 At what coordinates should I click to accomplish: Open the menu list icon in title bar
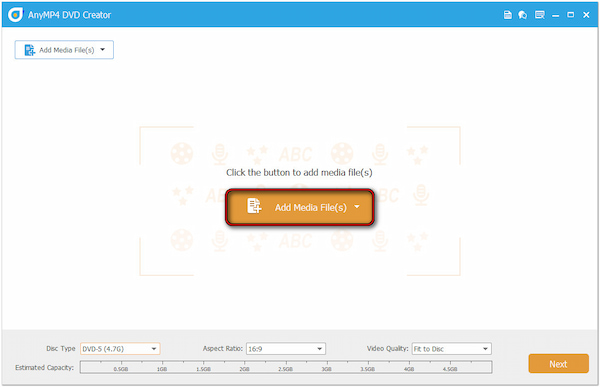(x=540, y=15)
